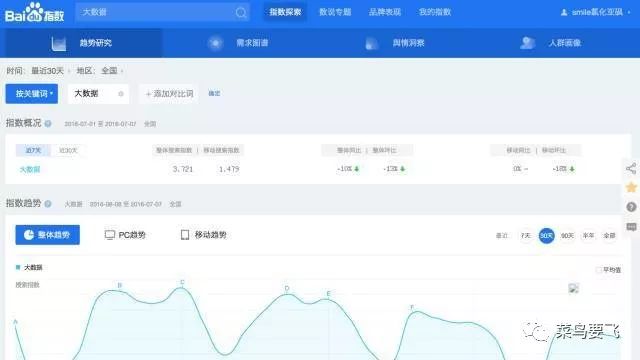640x360 pixels.
Task: Click the share icon on the right sidebar
Action: pos(631,168)
